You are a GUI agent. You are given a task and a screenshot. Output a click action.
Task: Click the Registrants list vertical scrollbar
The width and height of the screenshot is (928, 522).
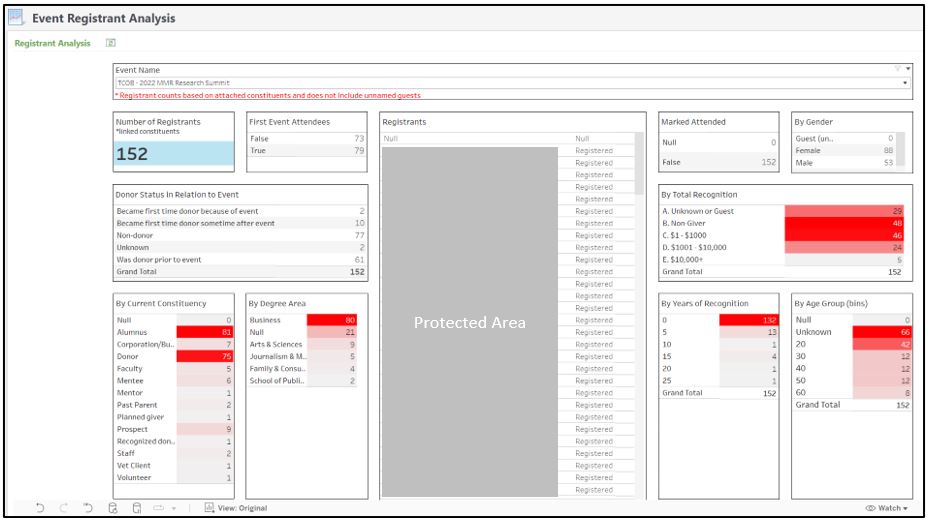639,160
